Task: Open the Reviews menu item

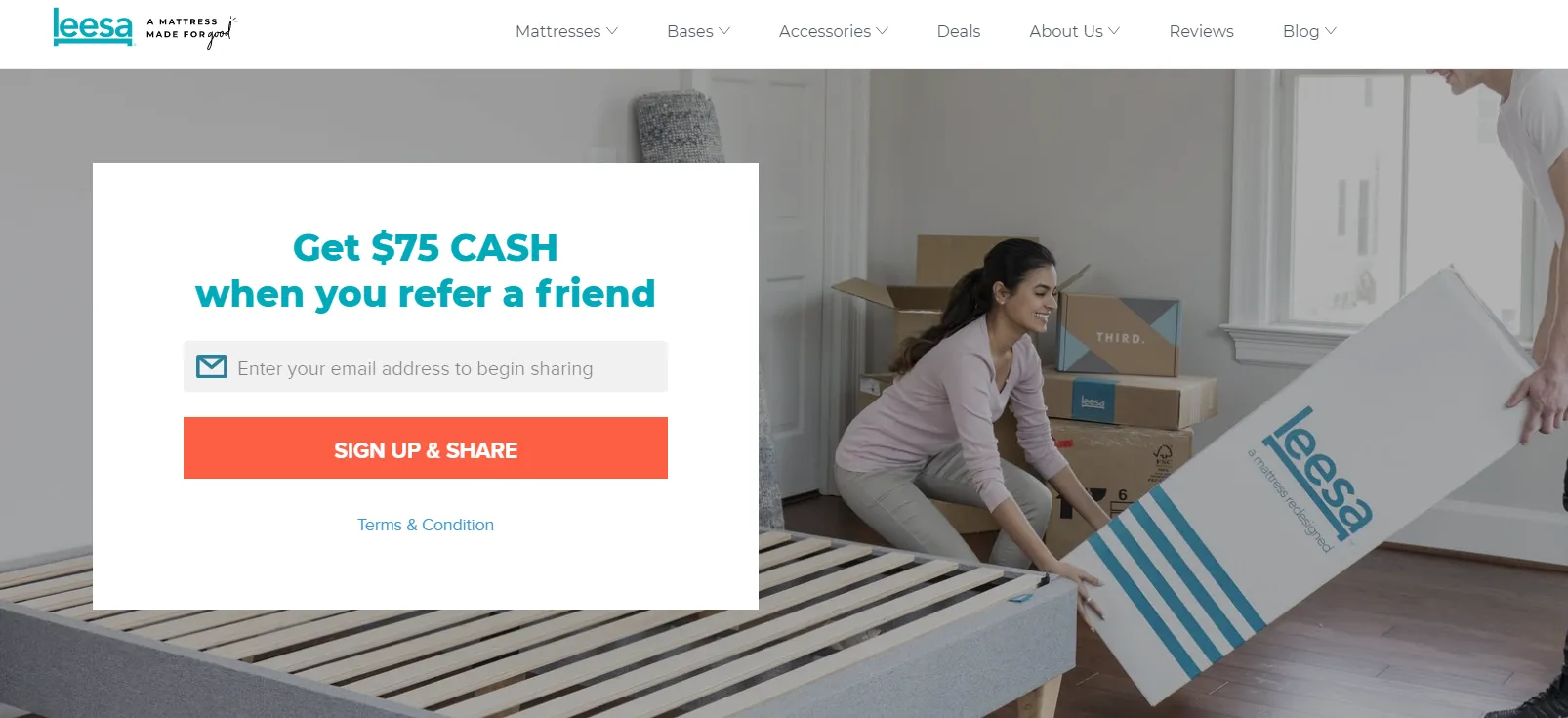Action: [1202, 31]
